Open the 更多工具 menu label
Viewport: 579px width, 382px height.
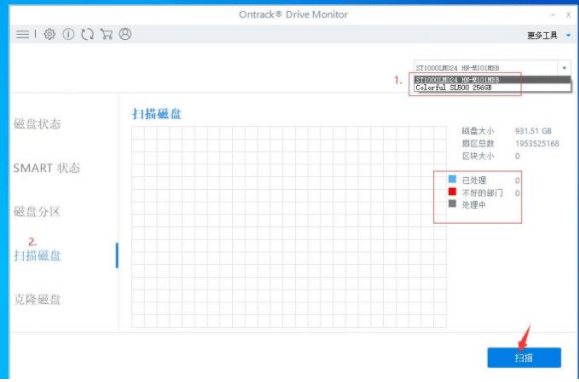coord(542,35)
